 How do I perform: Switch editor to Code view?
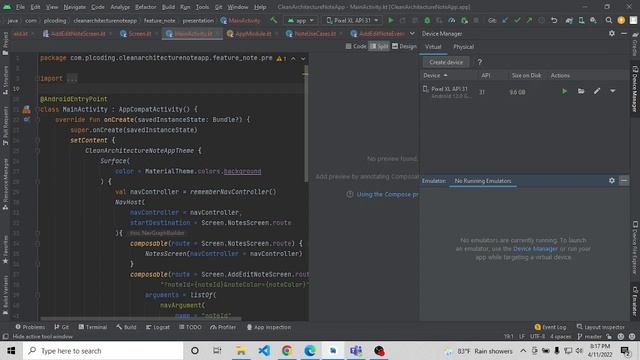356,47
